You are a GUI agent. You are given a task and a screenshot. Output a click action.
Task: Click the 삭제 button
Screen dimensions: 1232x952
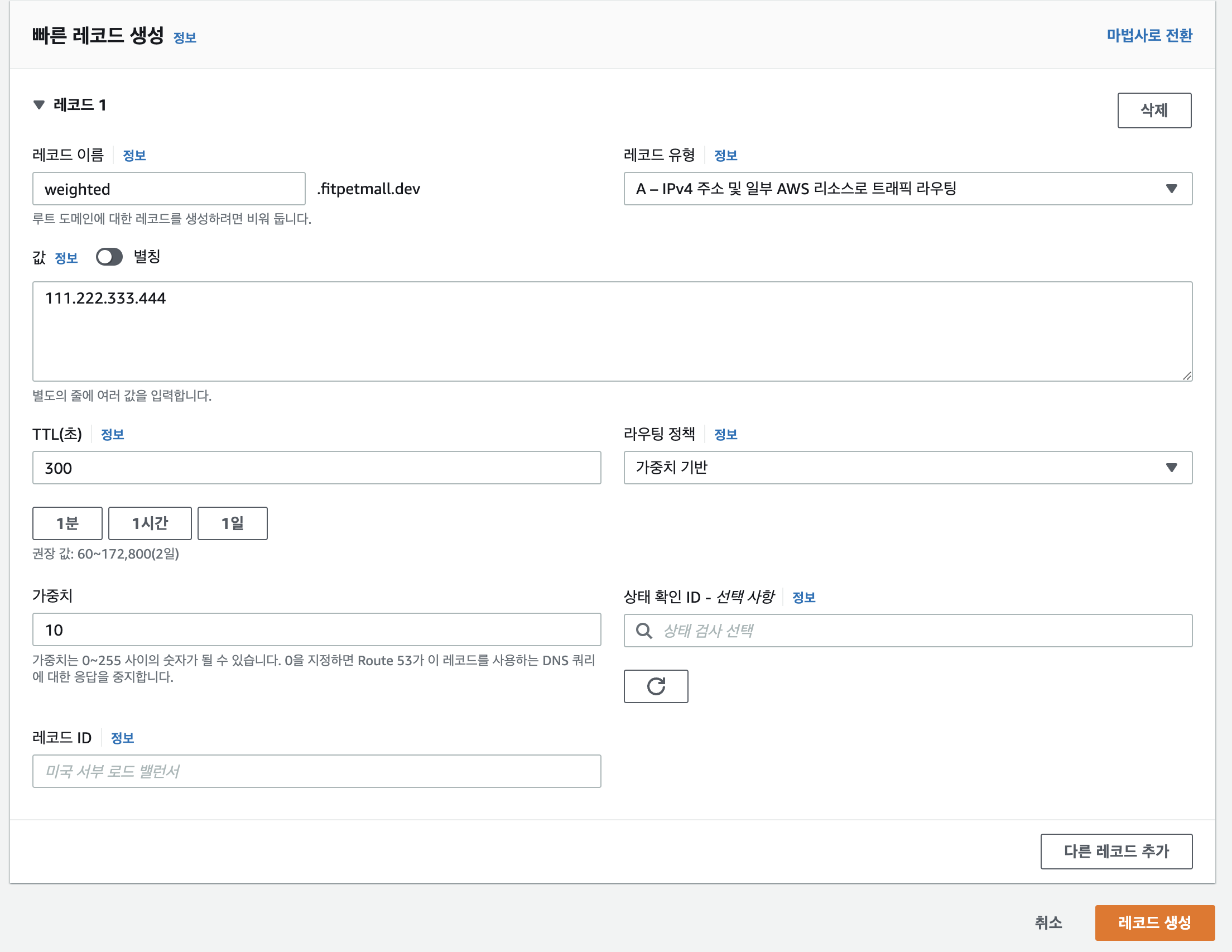tap(1154, 110)
